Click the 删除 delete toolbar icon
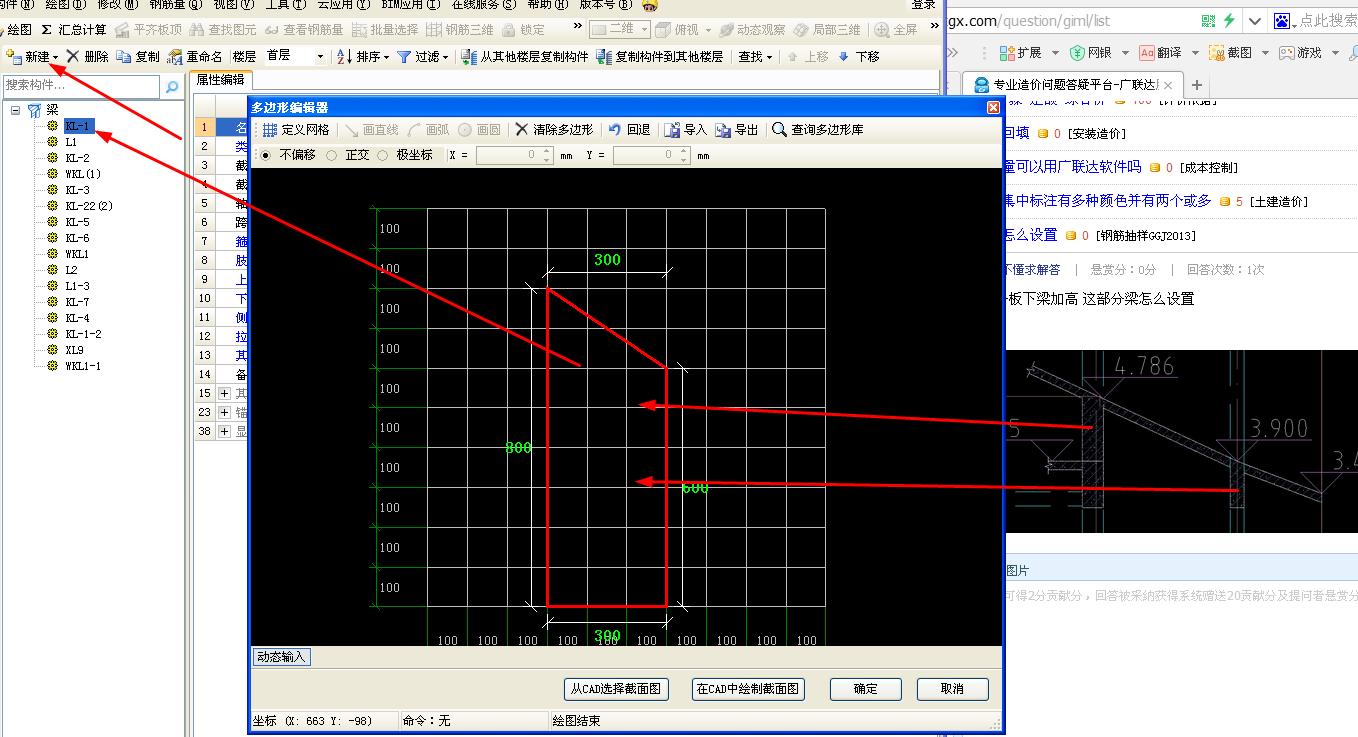Screen dimensions: 1358x737 88,57
